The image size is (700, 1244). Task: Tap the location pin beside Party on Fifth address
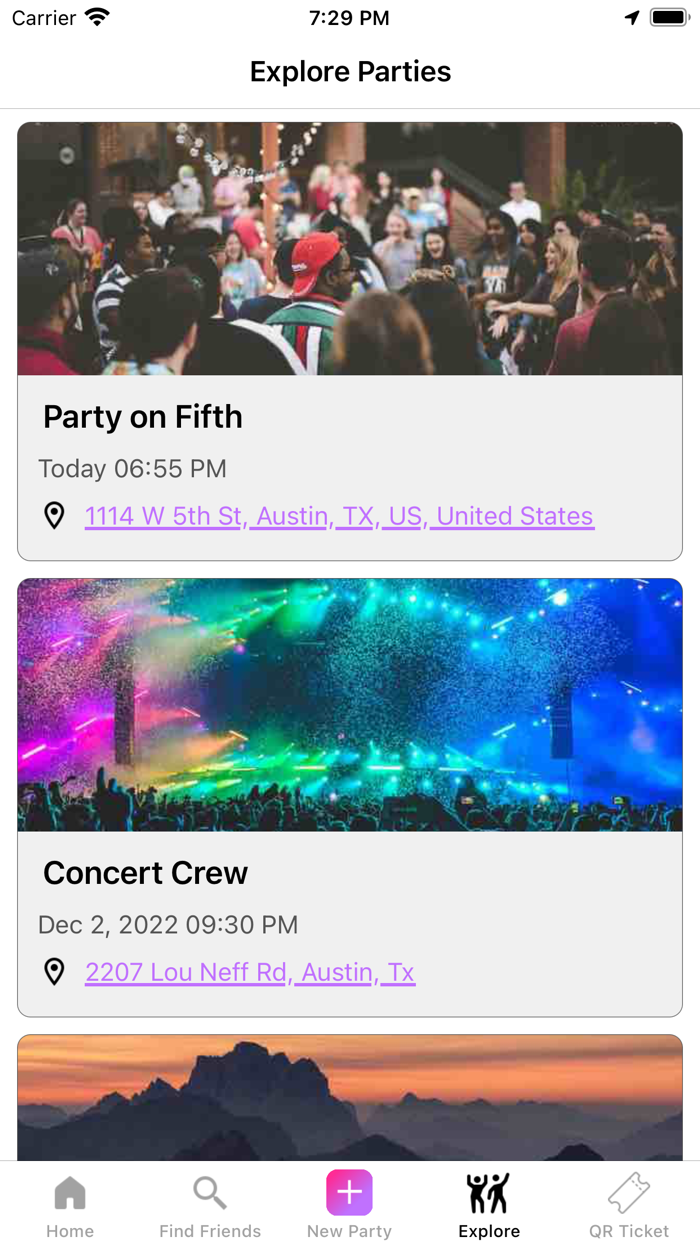tap(55, 516)
